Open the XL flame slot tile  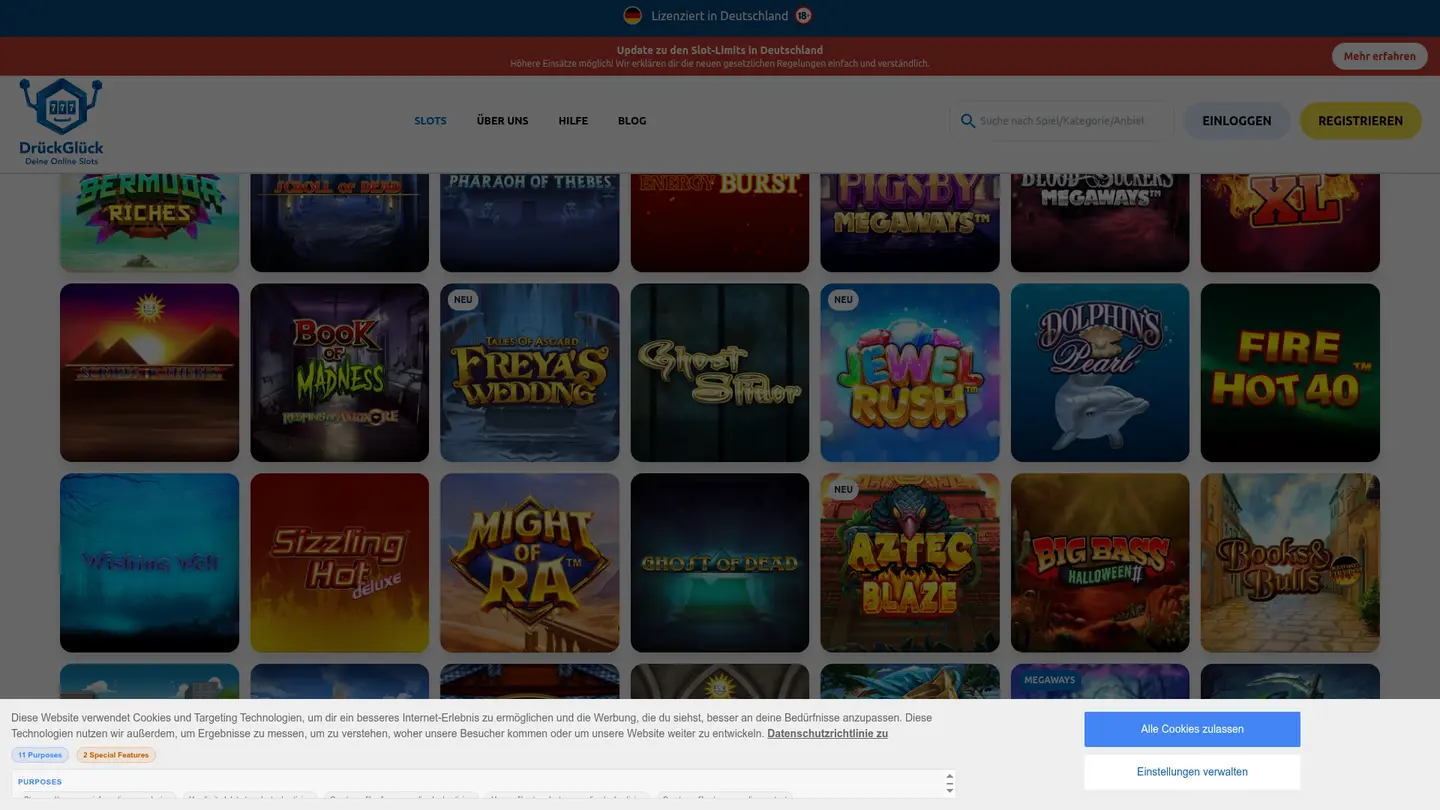click(1290, 221)
